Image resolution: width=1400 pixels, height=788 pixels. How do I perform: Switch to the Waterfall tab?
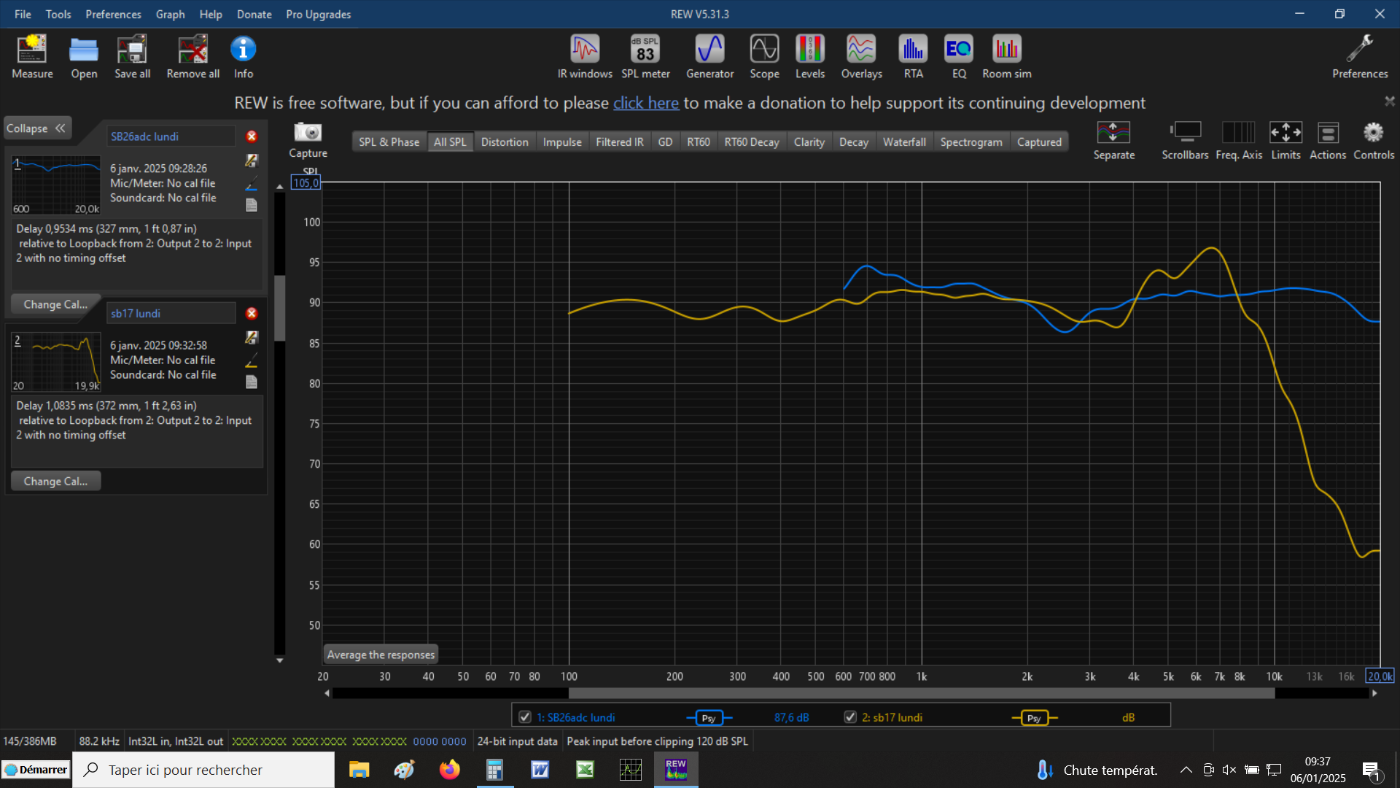click(x=904, y=142)
